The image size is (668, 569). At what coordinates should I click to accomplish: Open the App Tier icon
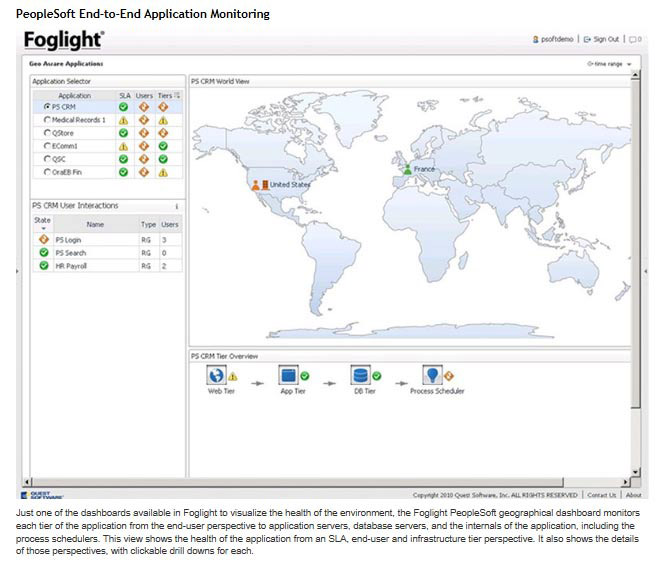288,375
